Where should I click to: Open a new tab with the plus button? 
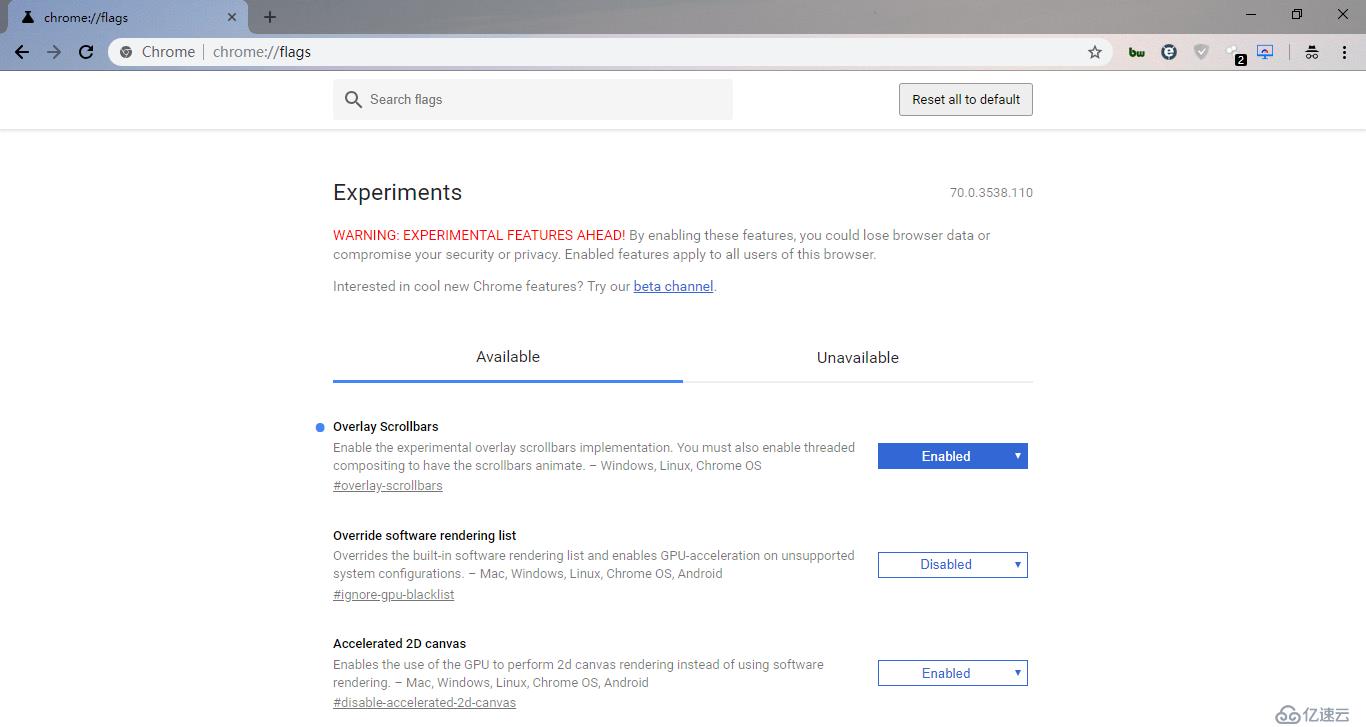270,17
